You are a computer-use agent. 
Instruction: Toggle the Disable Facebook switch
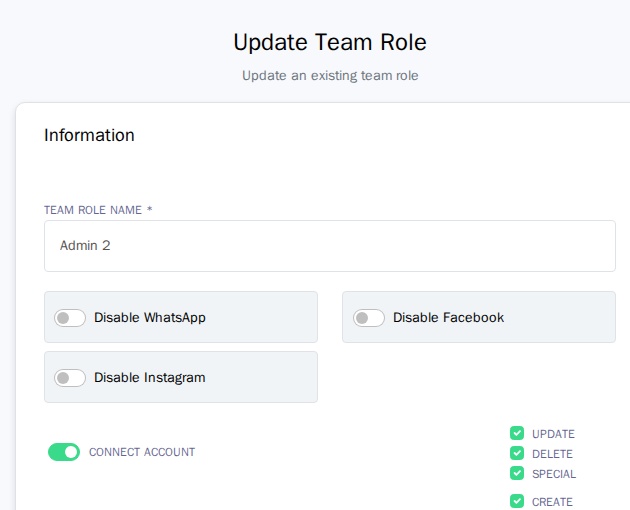[x=369, y=318]
